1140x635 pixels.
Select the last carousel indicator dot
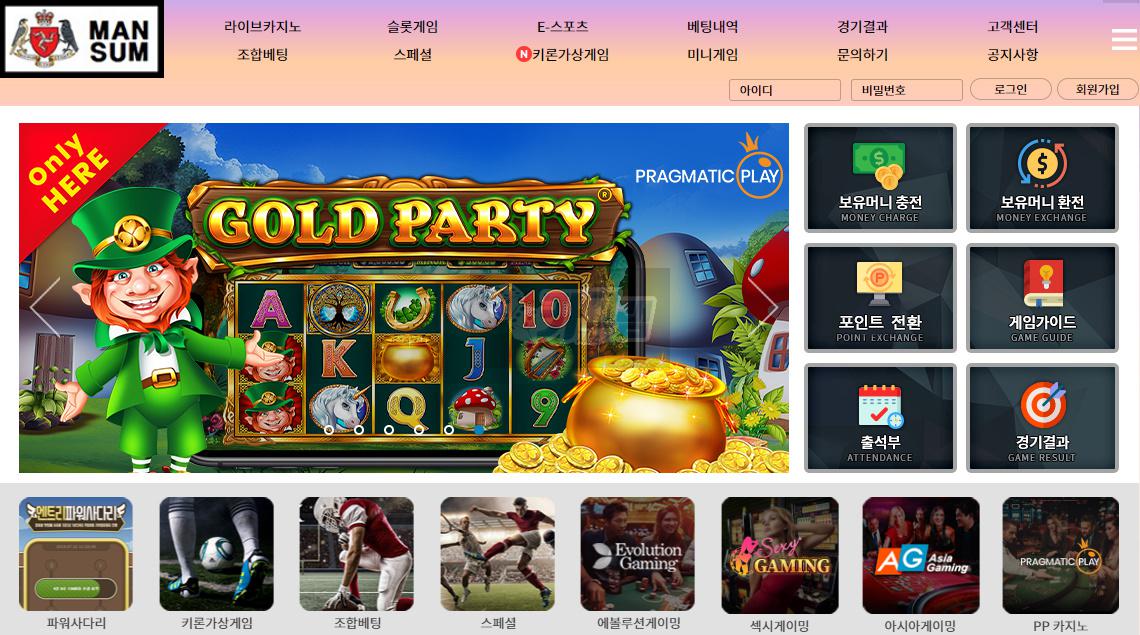[x=449, y=430]
